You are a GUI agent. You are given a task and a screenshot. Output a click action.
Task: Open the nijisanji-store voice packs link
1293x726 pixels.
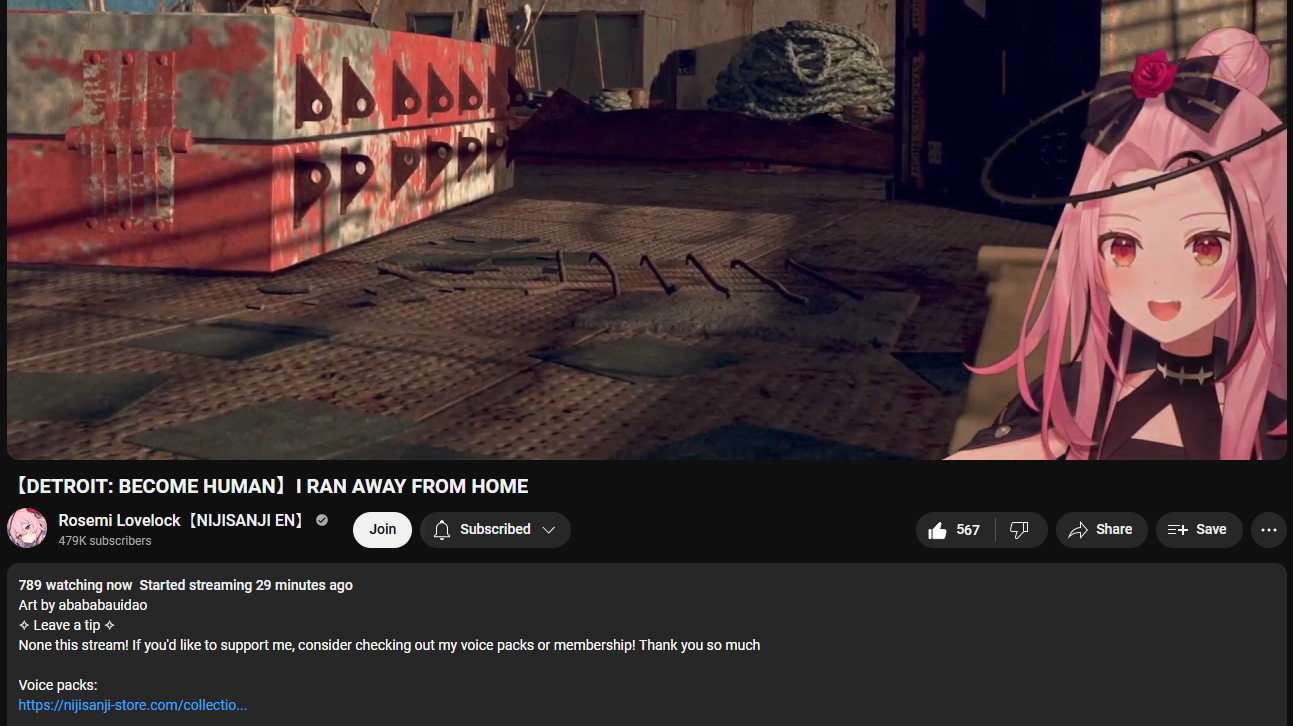click(x=133, y=705)
